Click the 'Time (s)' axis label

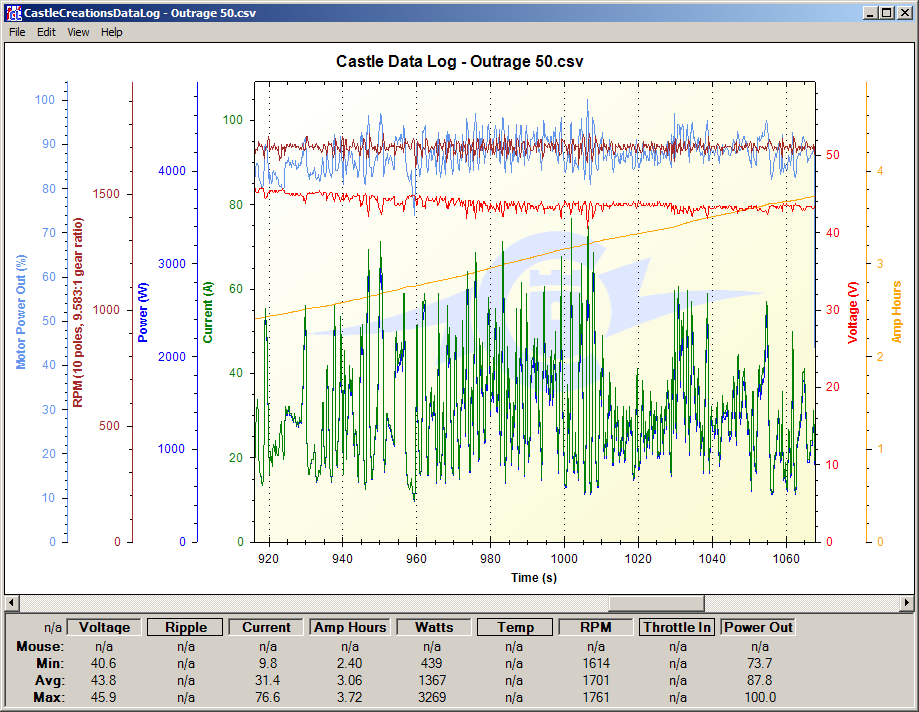tap(533, 578)
